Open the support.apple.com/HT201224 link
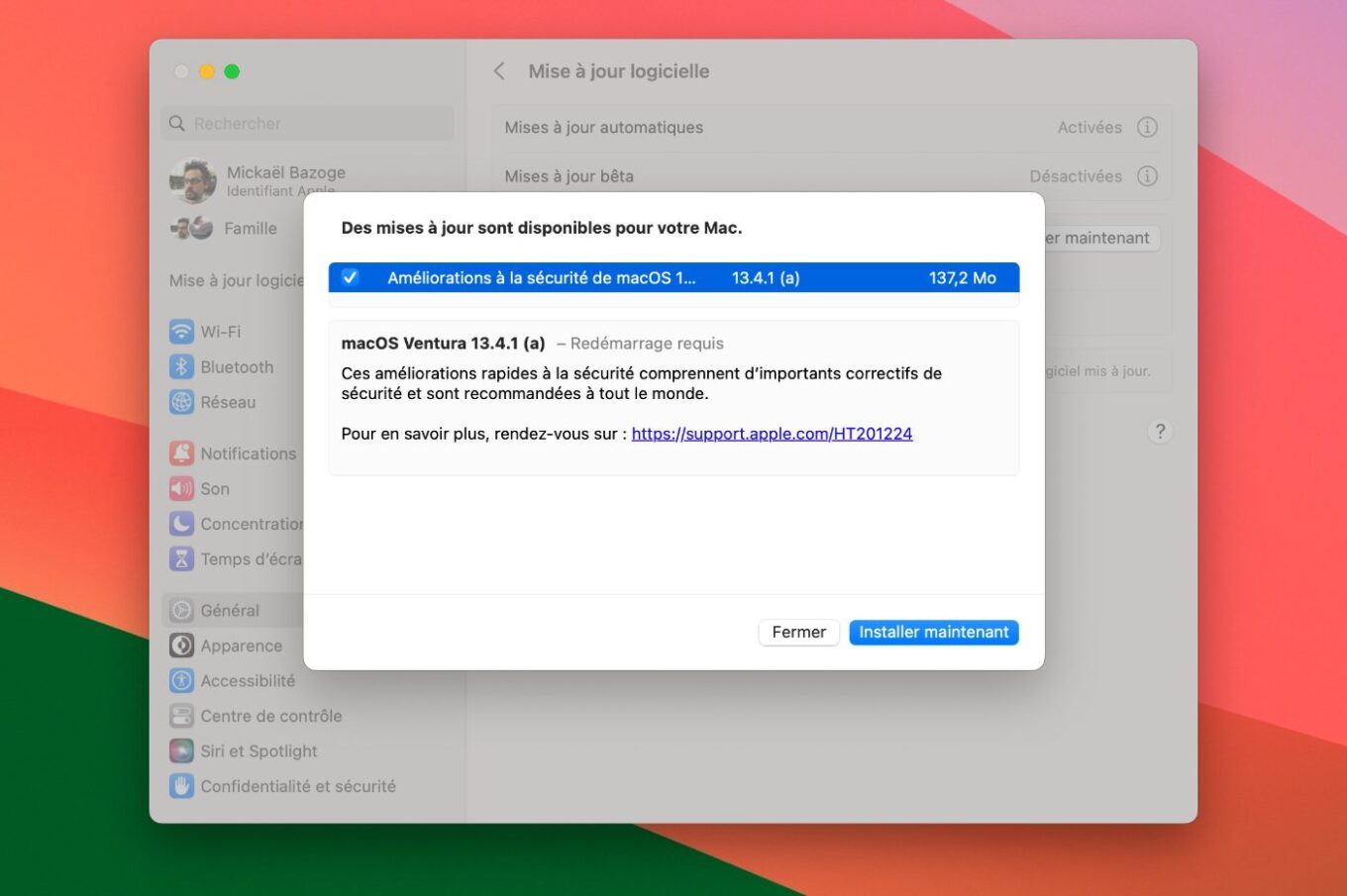The image size is (1347, 896). coord(772,433)
